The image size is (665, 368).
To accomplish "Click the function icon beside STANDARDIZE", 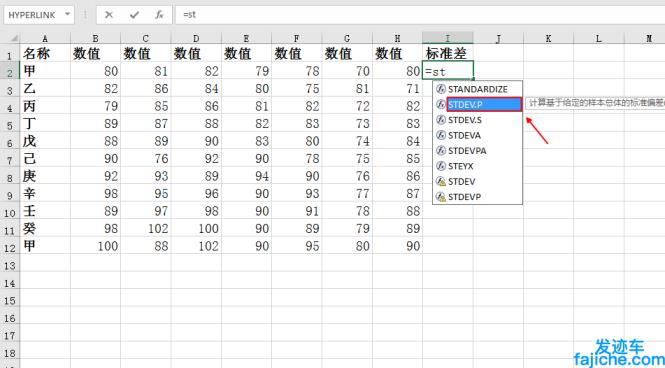I will (441, 89).
